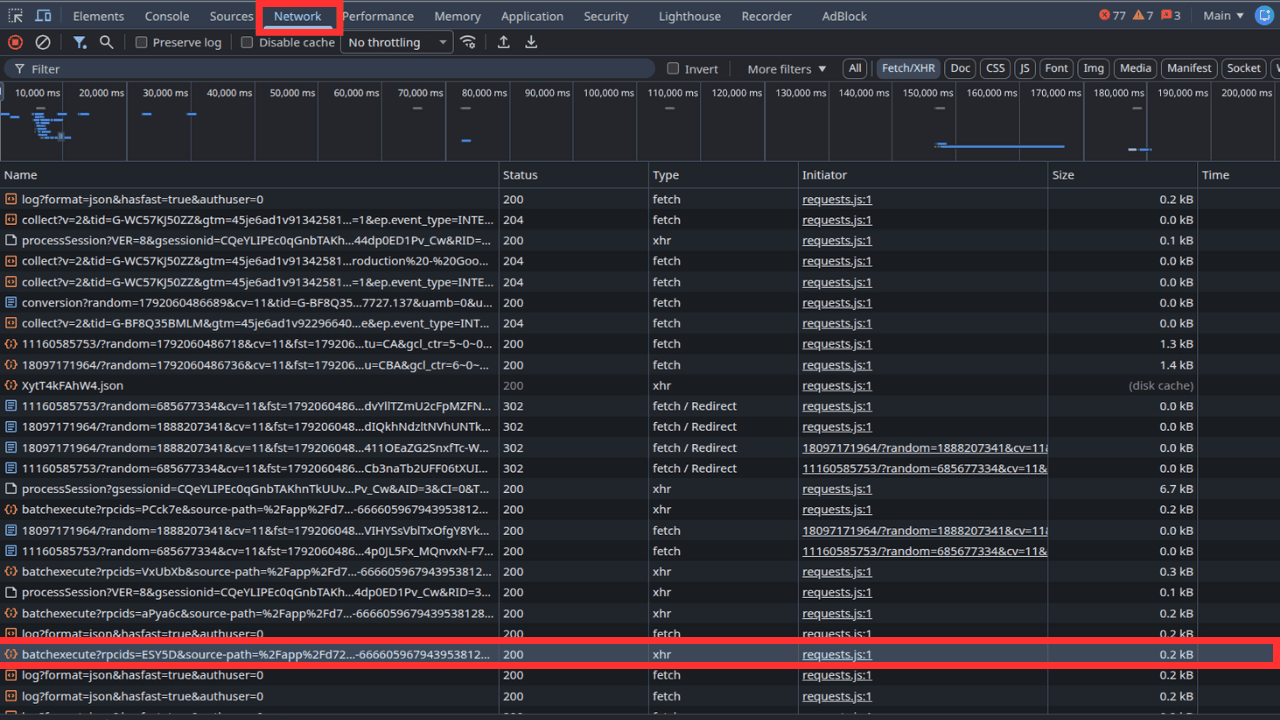Open network conditions wifi icon
The height and width of the screenshot is (720, 1280).
(x=468, y=42)
